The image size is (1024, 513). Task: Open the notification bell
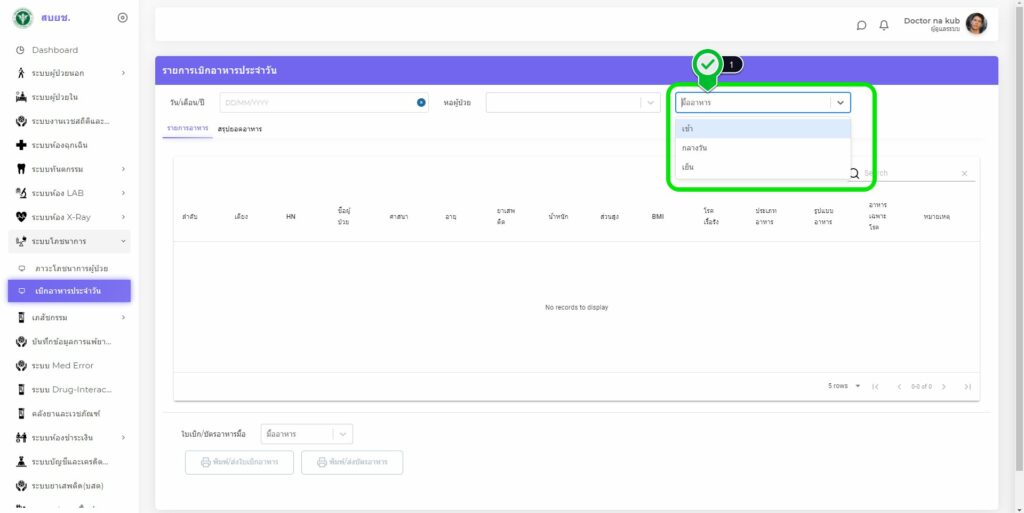(884, 25)
